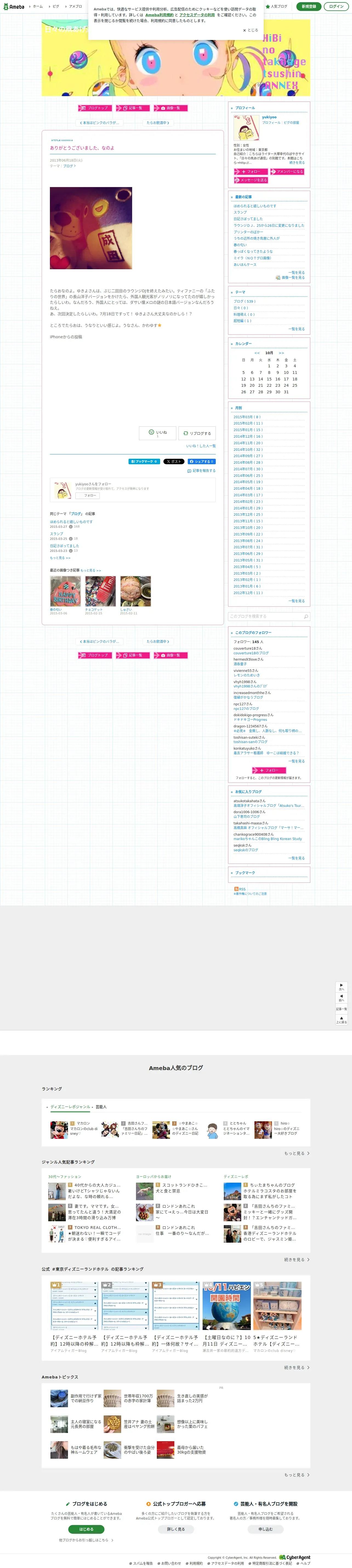Open the いいね！した人一覧 link
352x1568 pixels.
201,446
